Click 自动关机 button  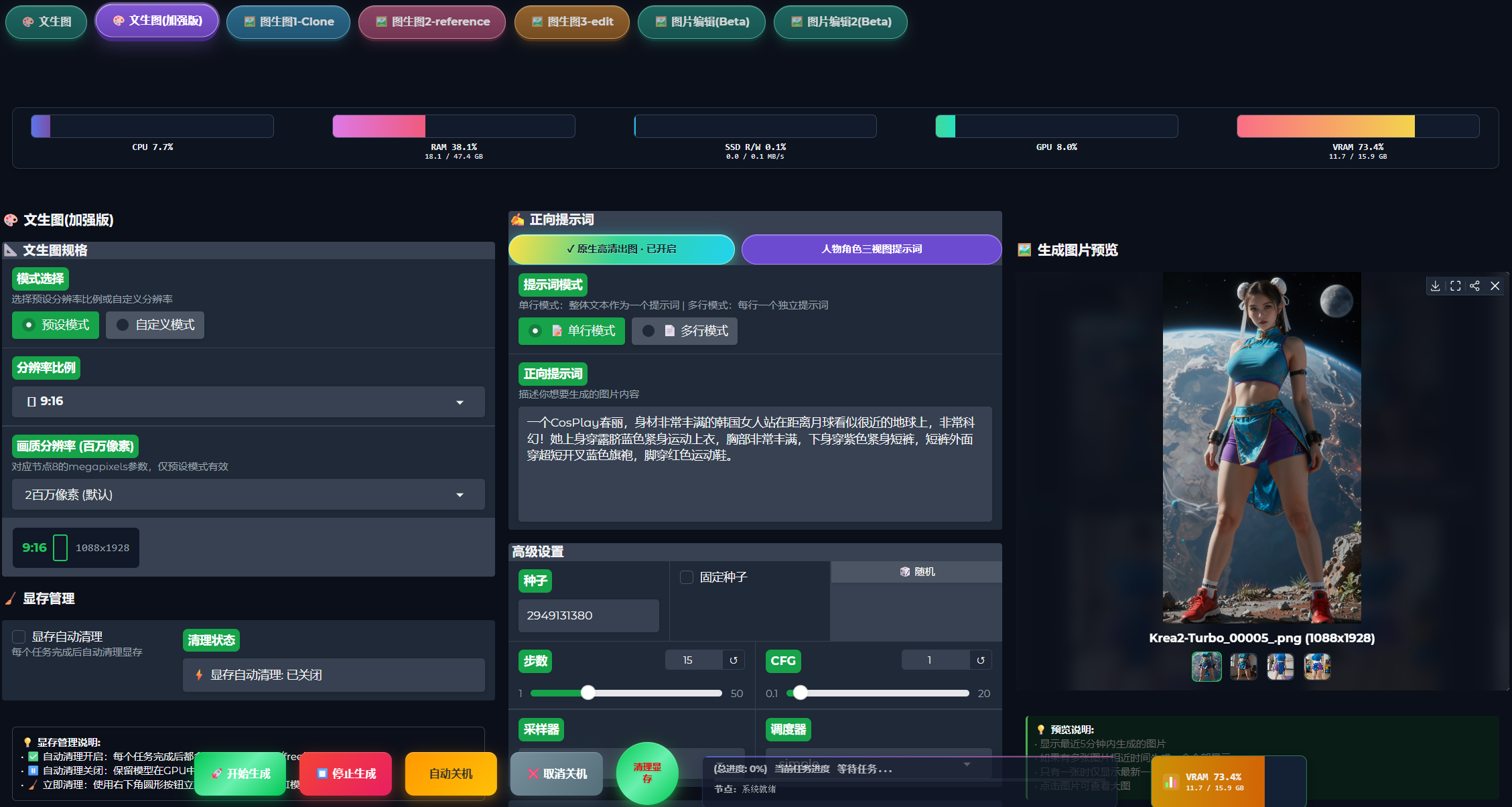point(451,774)
